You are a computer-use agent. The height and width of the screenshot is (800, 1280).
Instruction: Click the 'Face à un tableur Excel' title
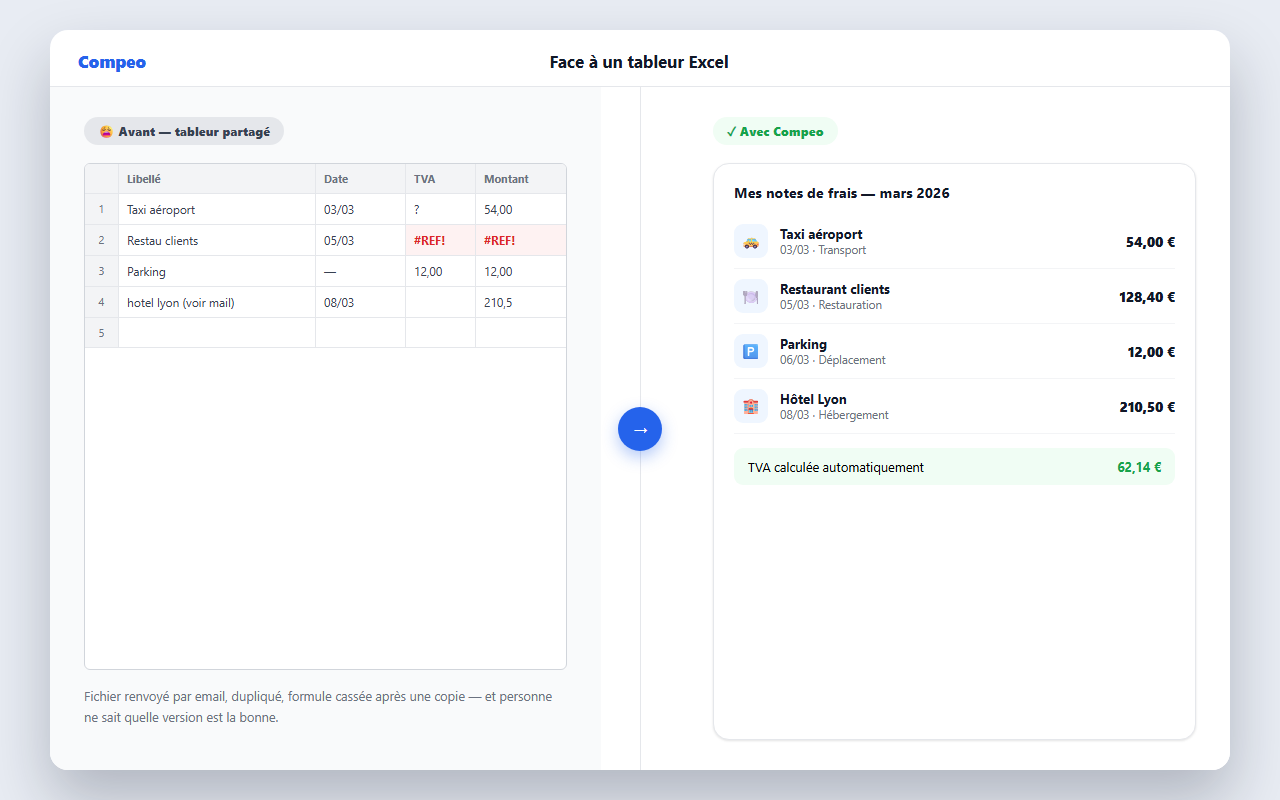click(639, 62)
